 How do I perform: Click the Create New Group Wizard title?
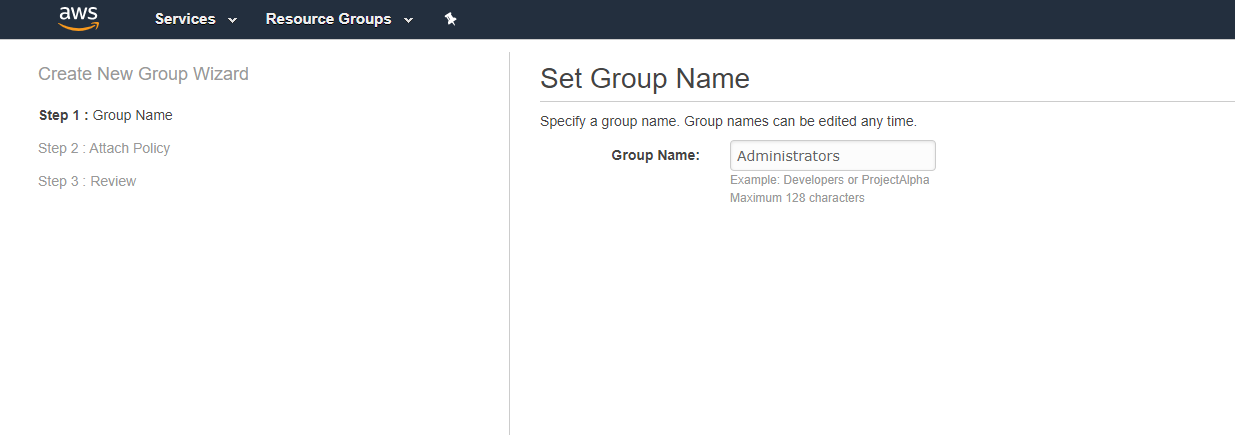(143, 73)
